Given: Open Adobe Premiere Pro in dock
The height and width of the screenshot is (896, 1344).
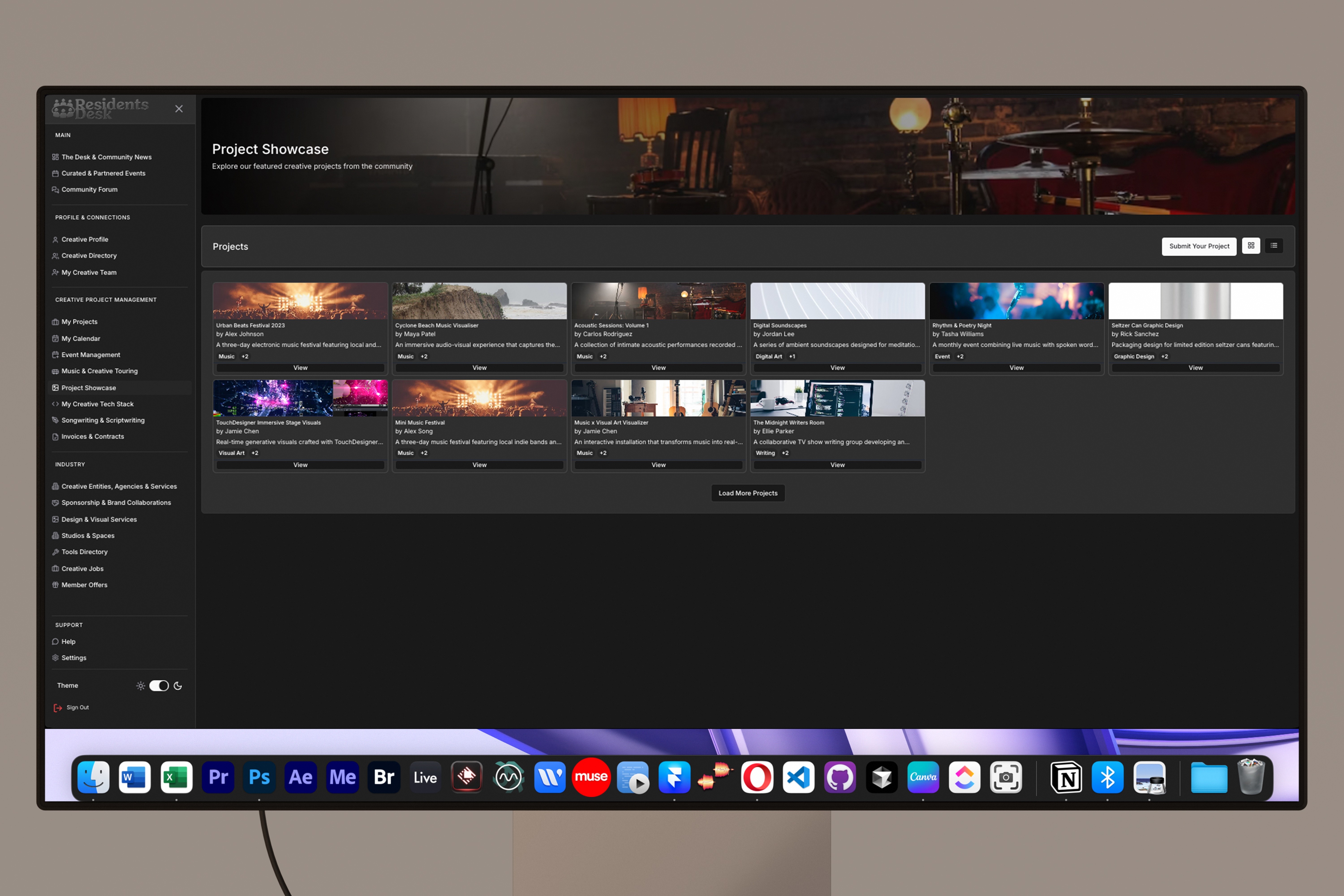Looking at the screenshot, I should pos(218,777).
